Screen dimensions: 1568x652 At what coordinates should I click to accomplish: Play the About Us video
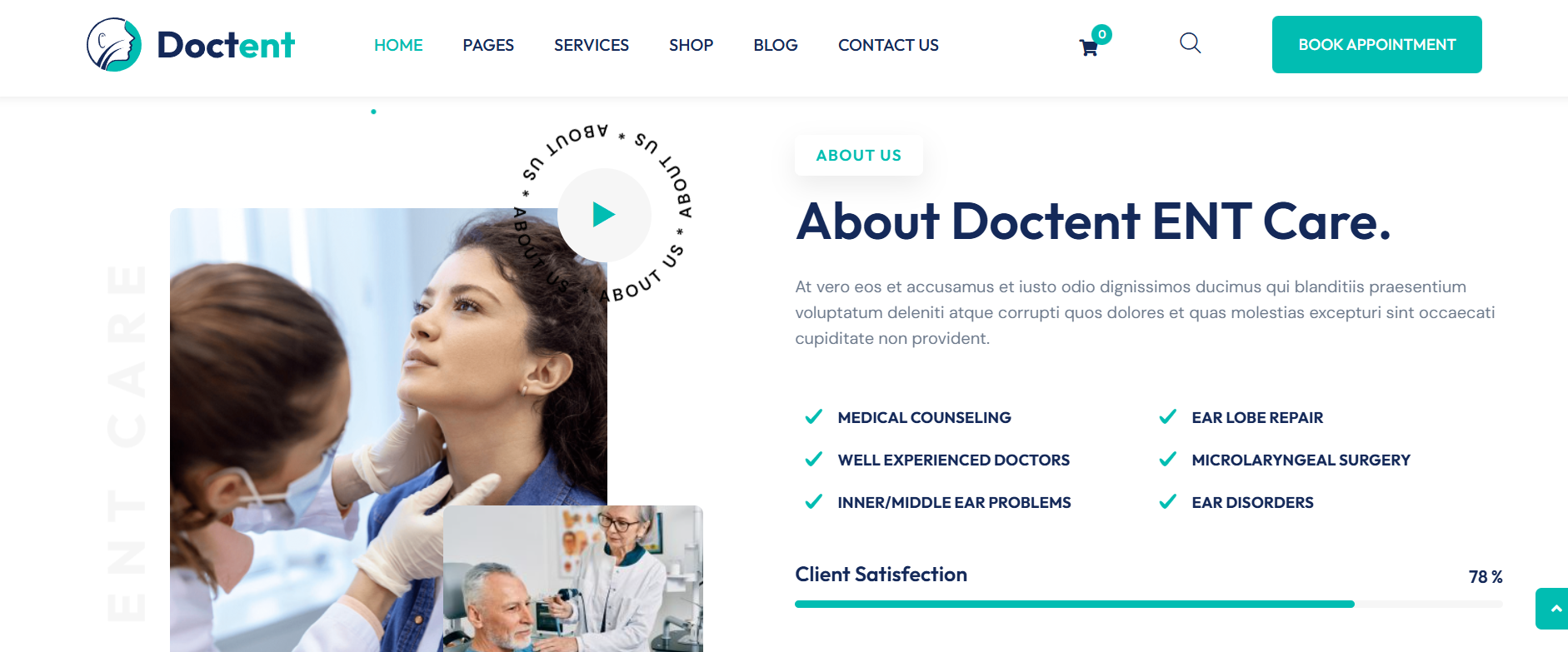tap(604, 215)
